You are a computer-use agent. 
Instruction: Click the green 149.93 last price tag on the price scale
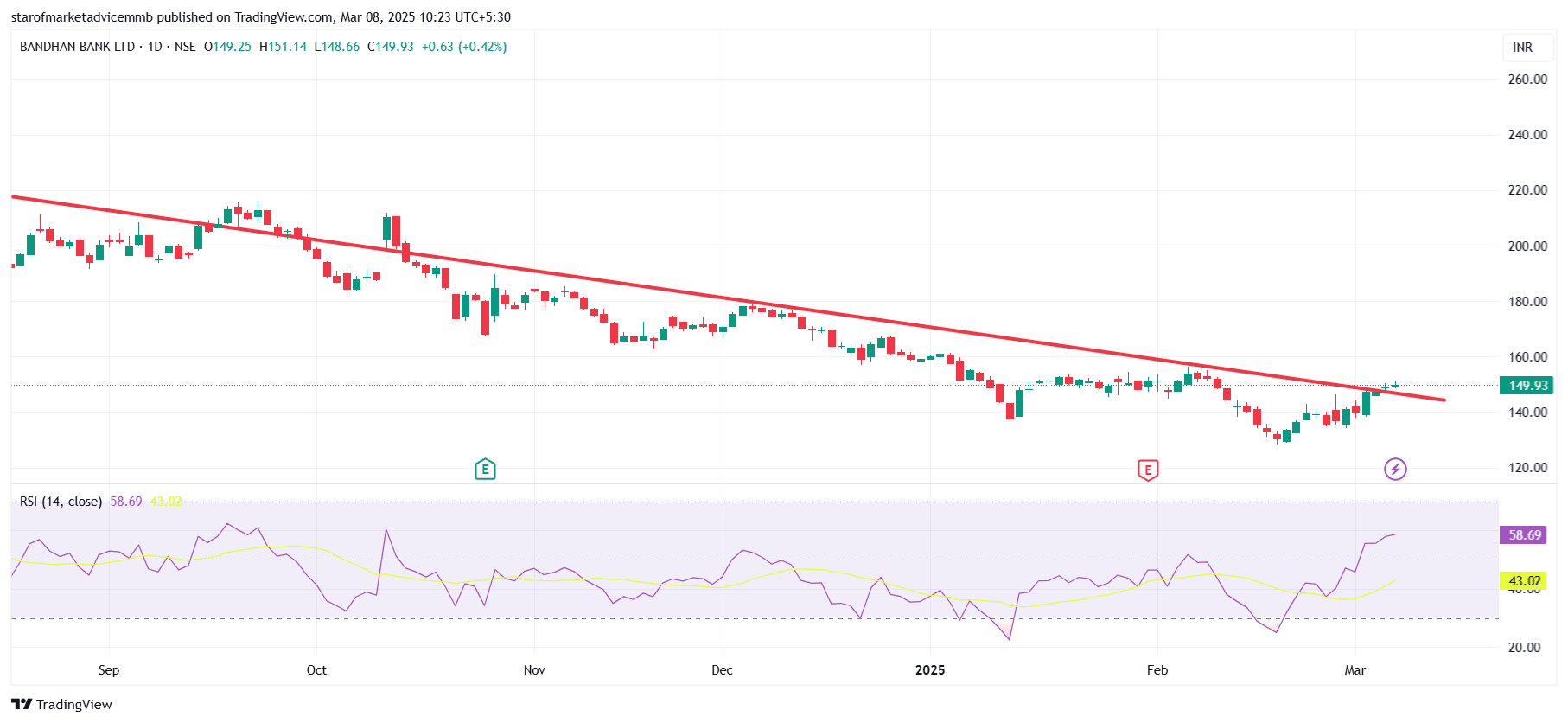(1527, 386)
